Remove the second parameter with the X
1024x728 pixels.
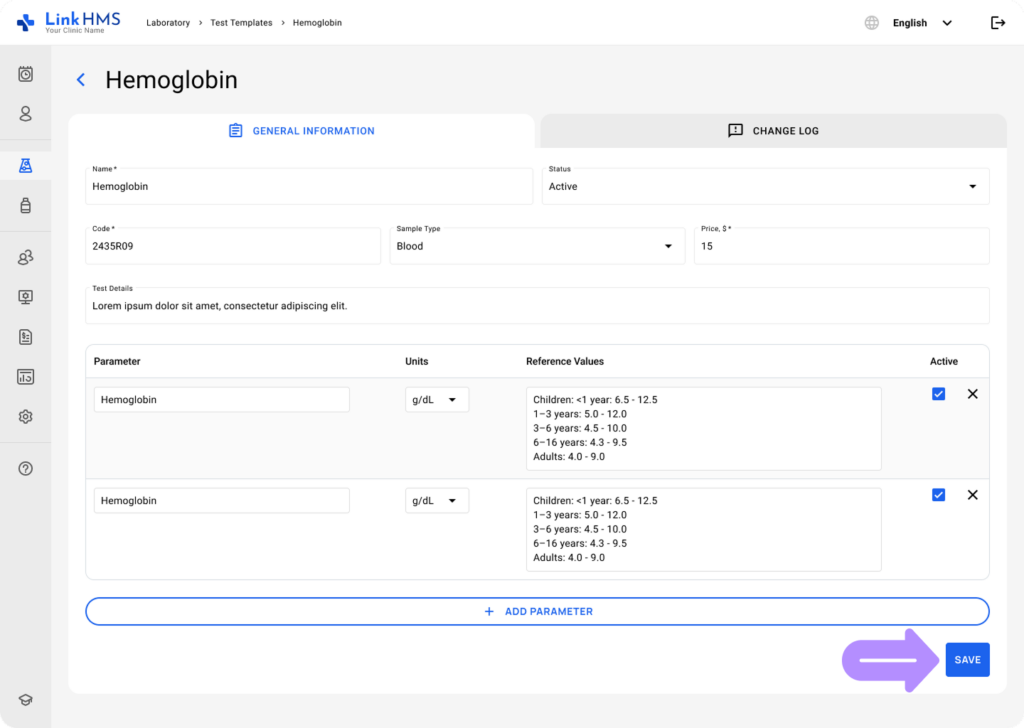[972, 494]
